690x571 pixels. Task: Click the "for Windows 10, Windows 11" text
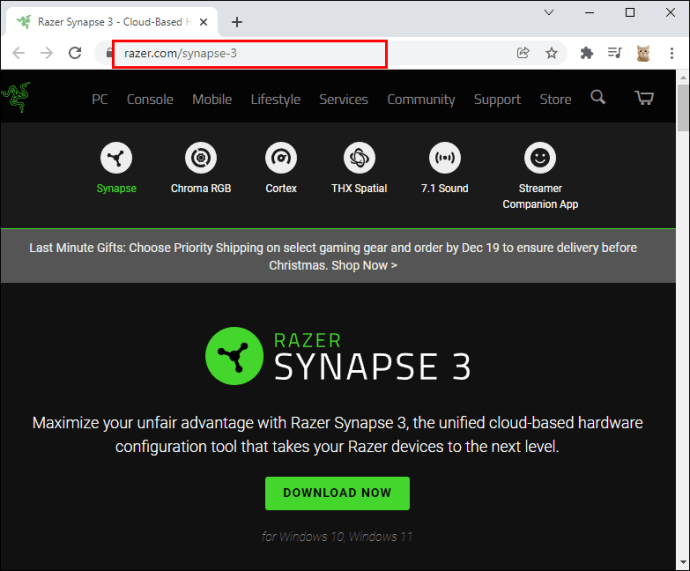[x=337, y=537]
